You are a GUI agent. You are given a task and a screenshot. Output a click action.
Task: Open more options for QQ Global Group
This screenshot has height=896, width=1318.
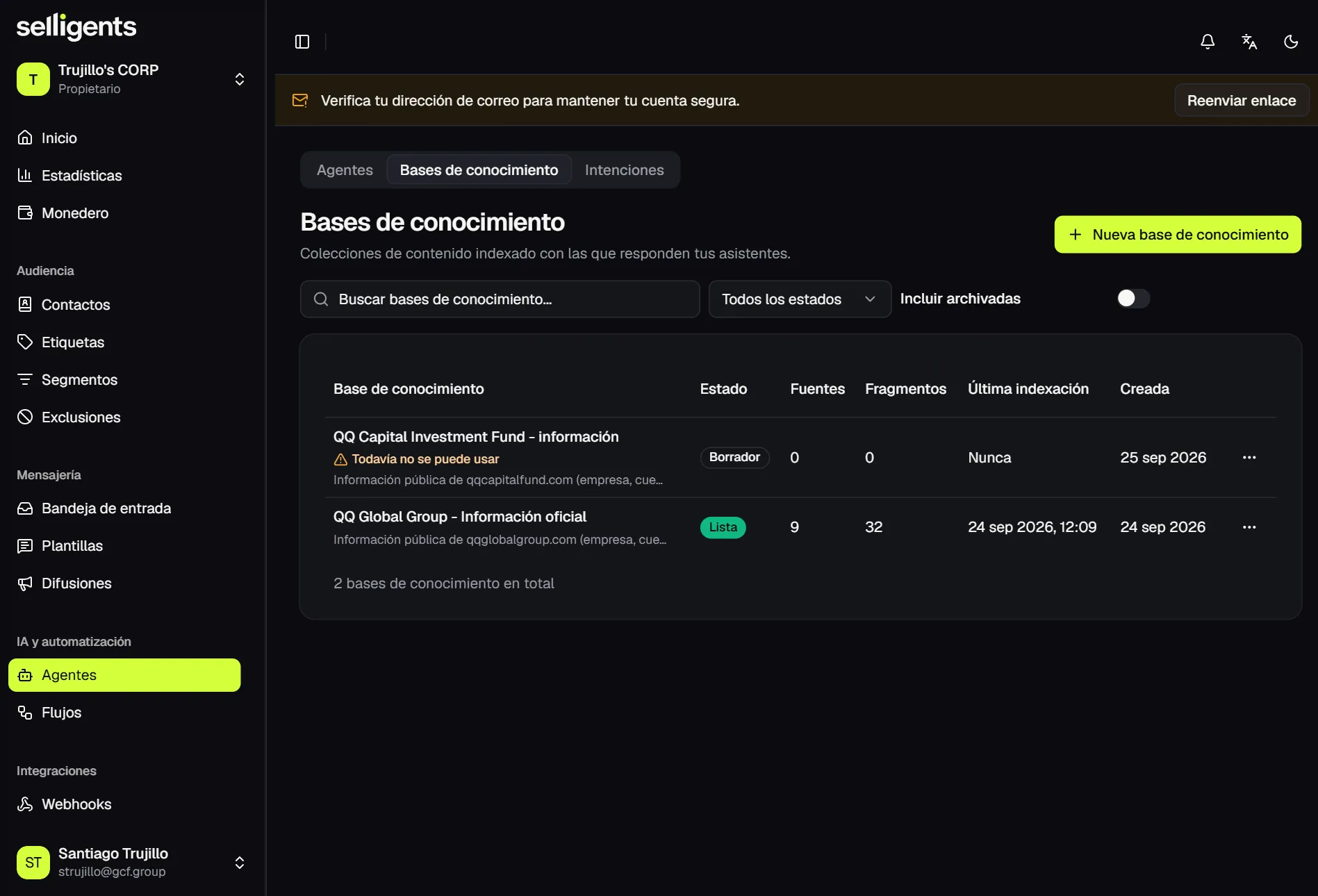(x=1249, y=527)
